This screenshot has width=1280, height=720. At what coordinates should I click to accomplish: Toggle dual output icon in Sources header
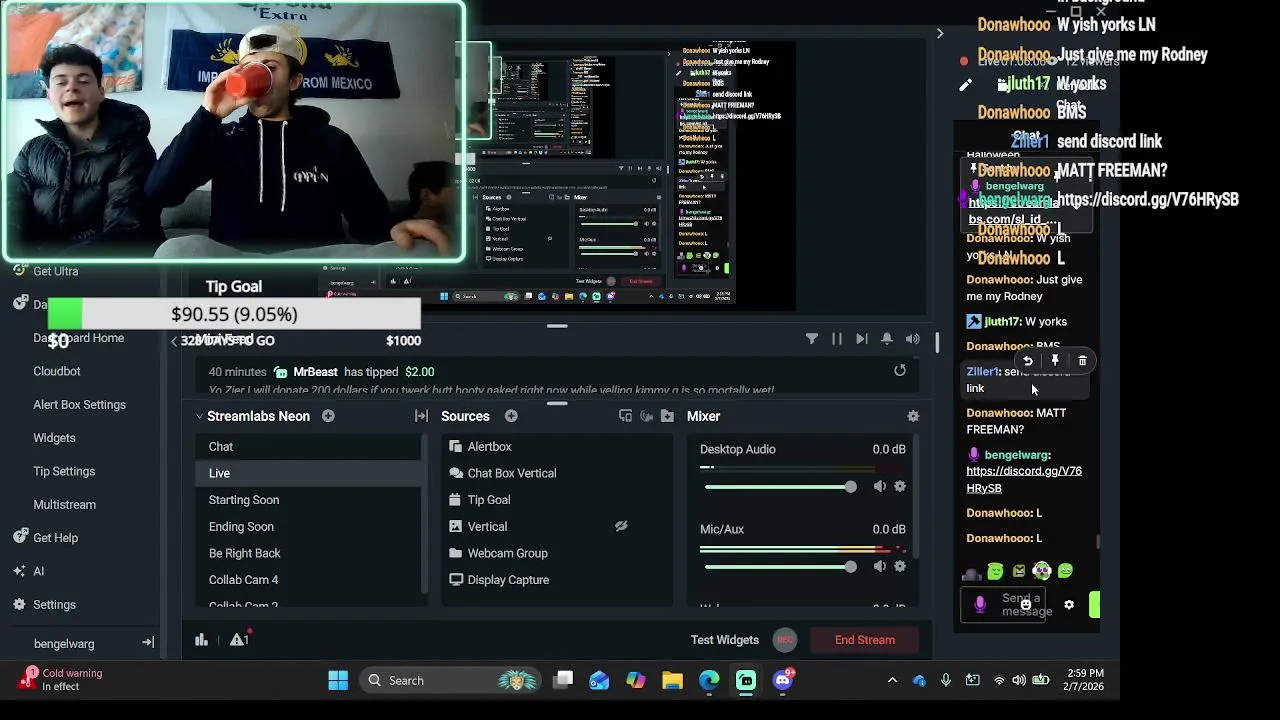[625, 416]
